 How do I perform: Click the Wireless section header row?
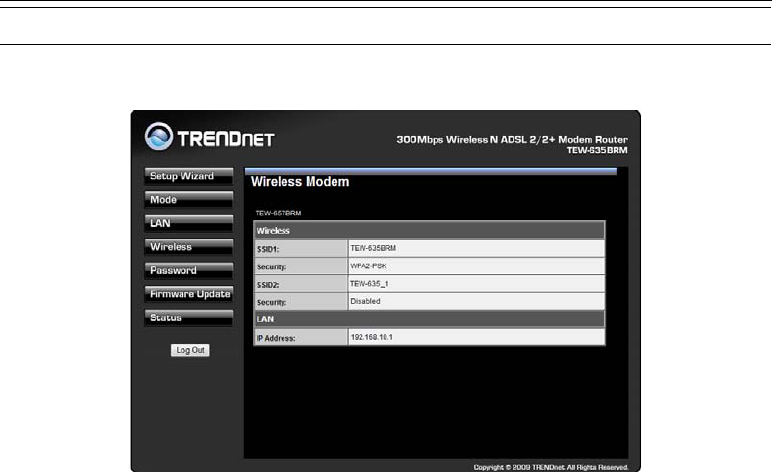pyautogui.click(x=429, y=230)
